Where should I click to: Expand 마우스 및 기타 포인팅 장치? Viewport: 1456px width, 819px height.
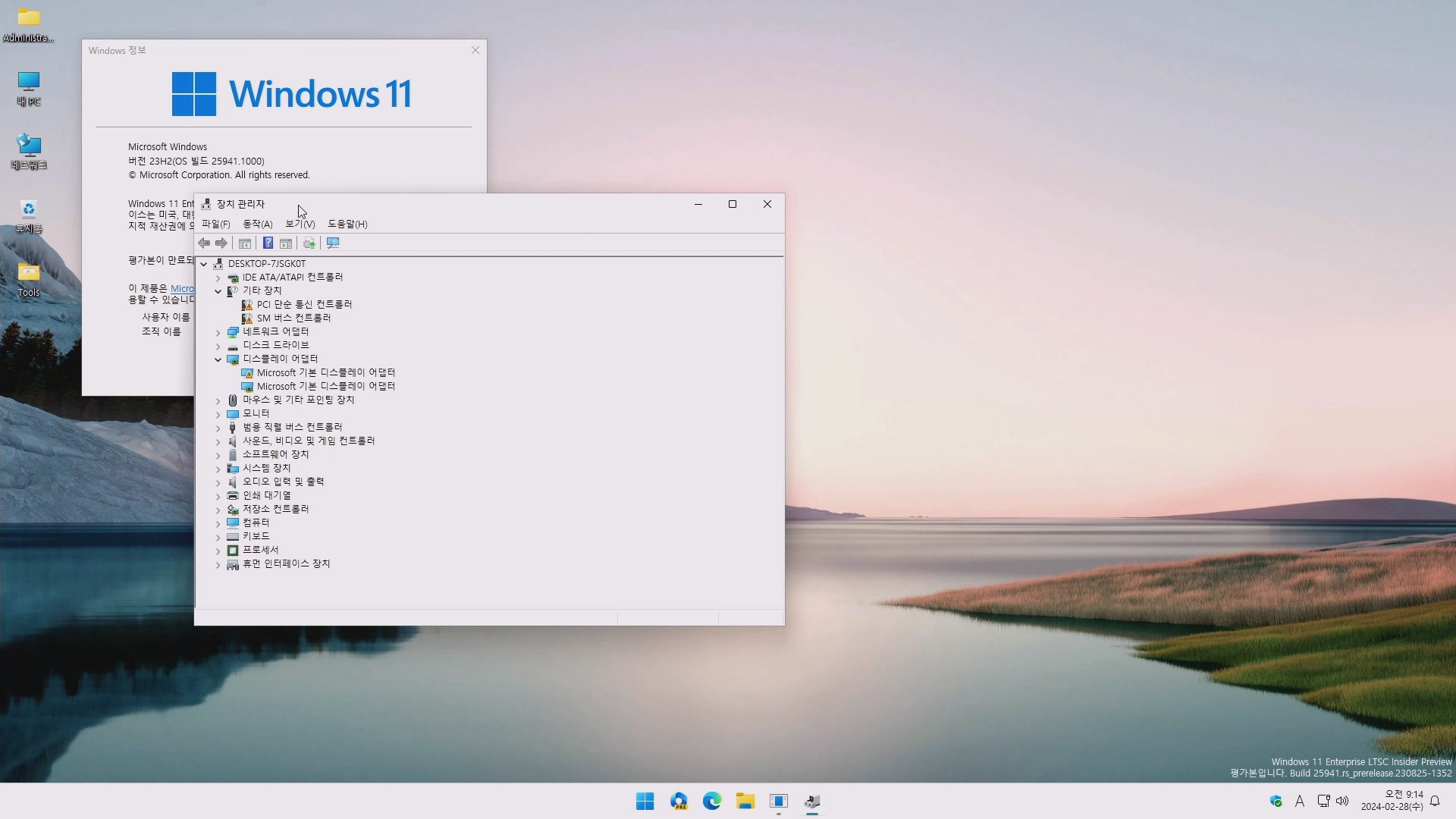pyautogui.click(x=218, y=400)
